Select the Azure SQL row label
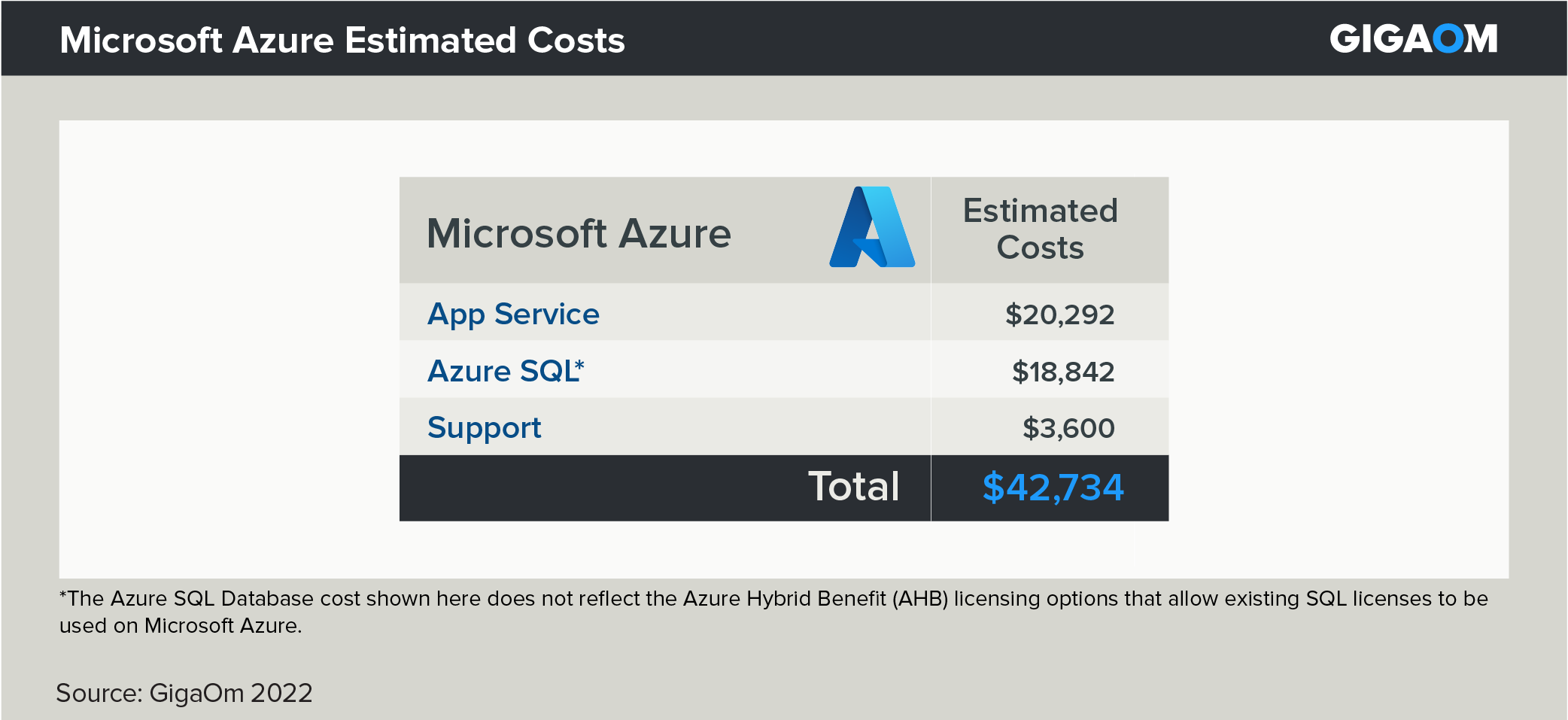 tap(501, 371)
